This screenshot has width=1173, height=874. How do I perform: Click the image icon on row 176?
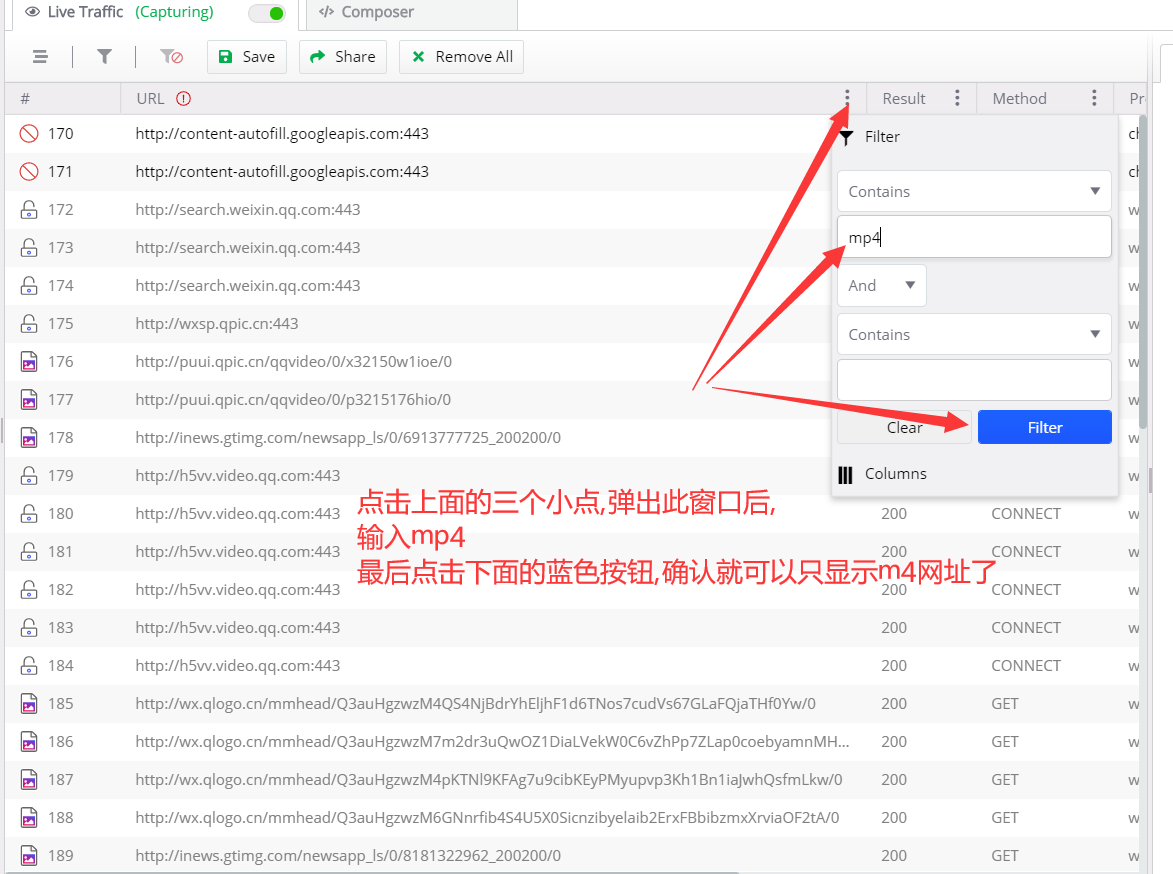pos(29,361)
